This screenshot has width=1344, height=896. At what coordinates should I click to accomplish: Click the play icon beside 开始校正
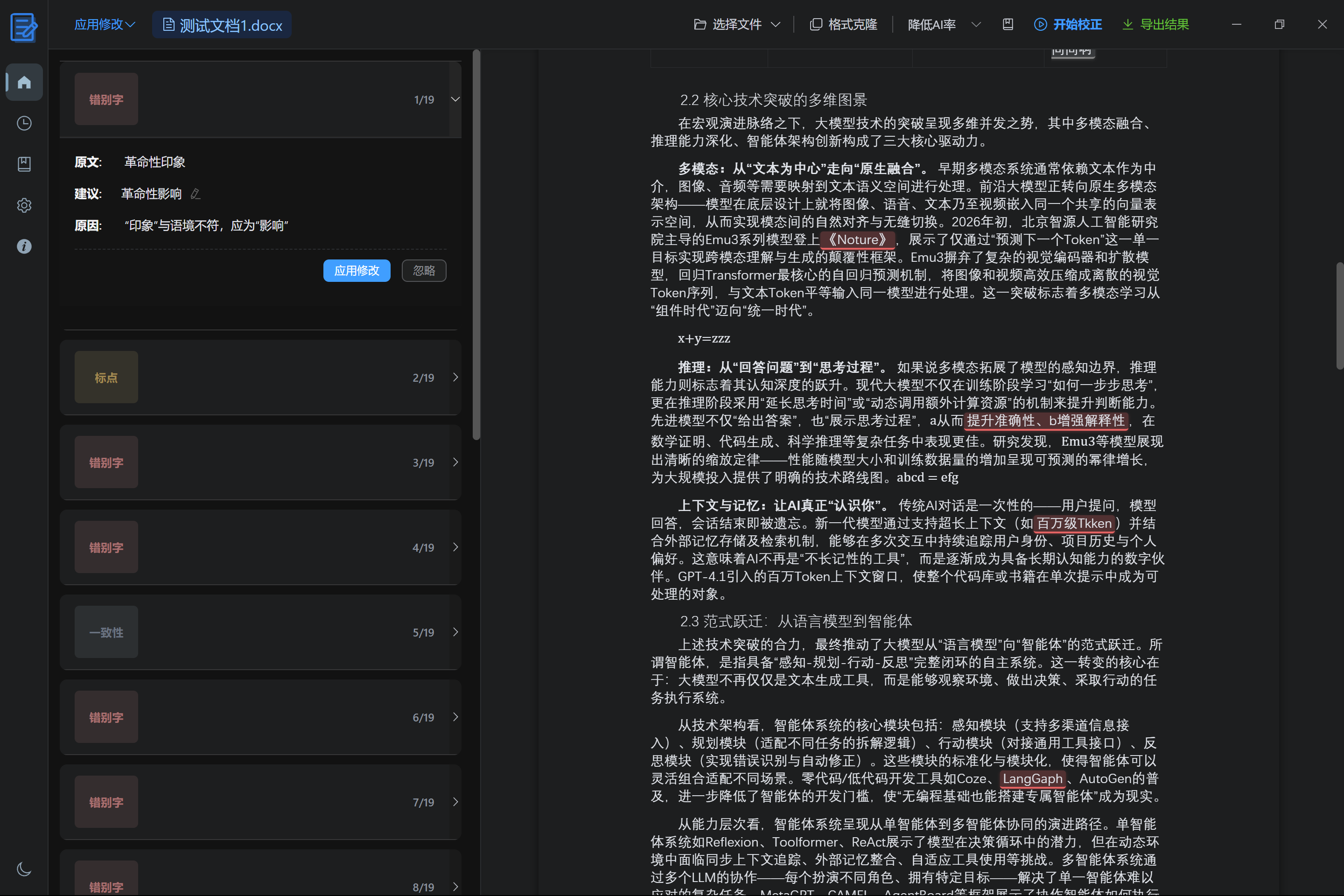point(1041,25)
